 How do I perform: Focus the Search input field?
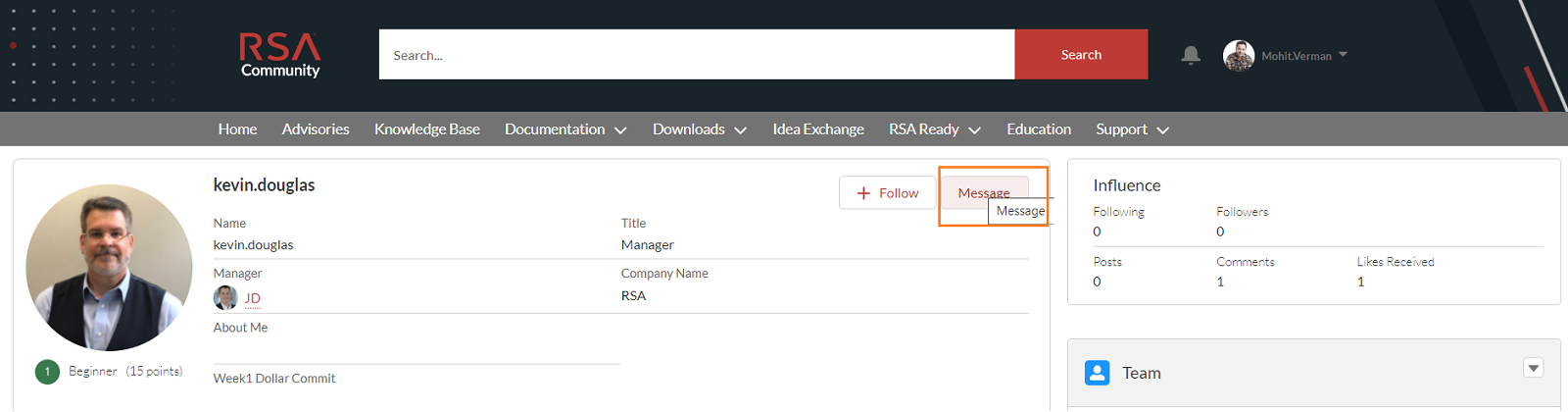tap(696, 55)
